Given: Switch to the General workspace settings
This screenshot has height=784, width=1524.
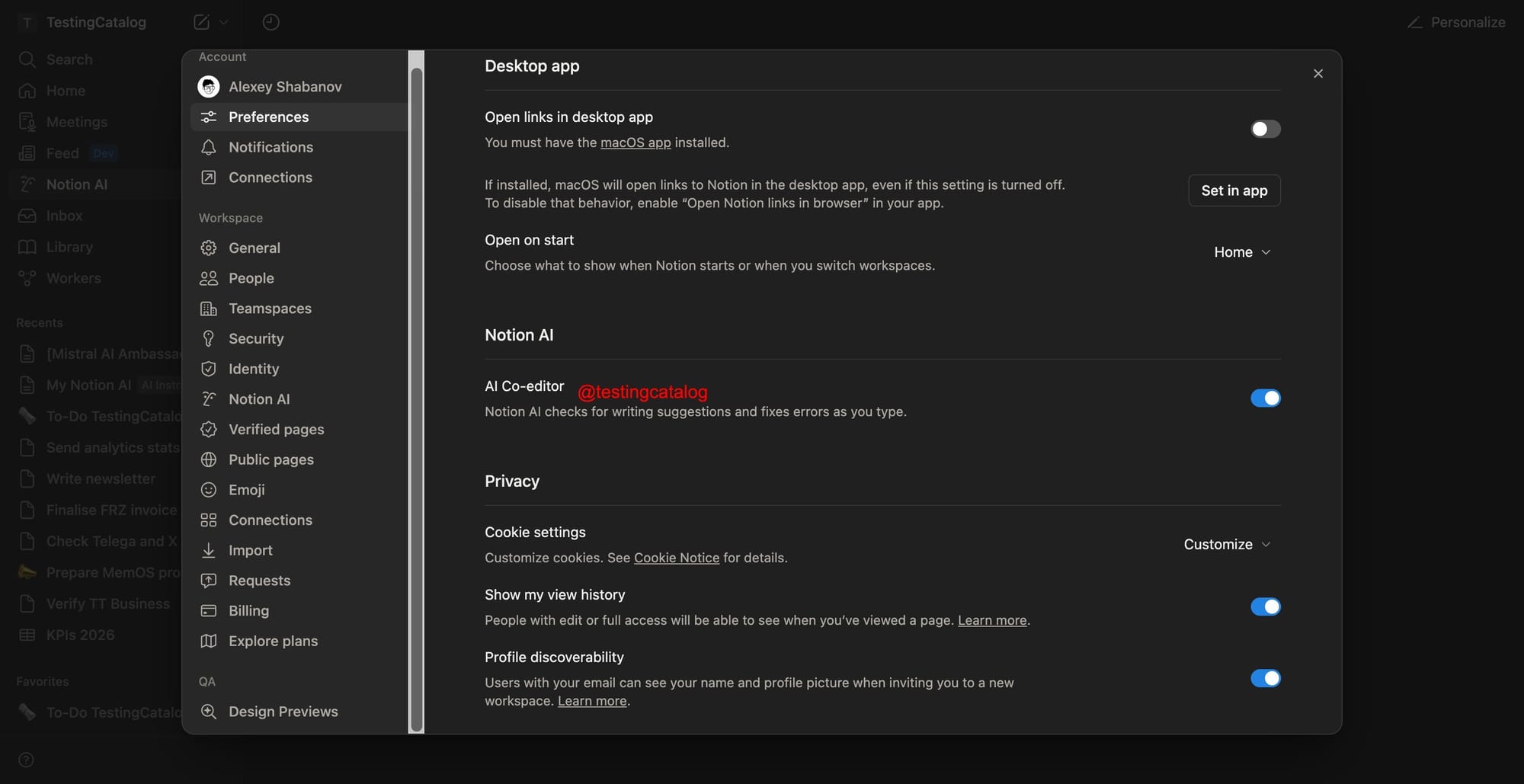Looking at the screenshot, I should [255, 248].
